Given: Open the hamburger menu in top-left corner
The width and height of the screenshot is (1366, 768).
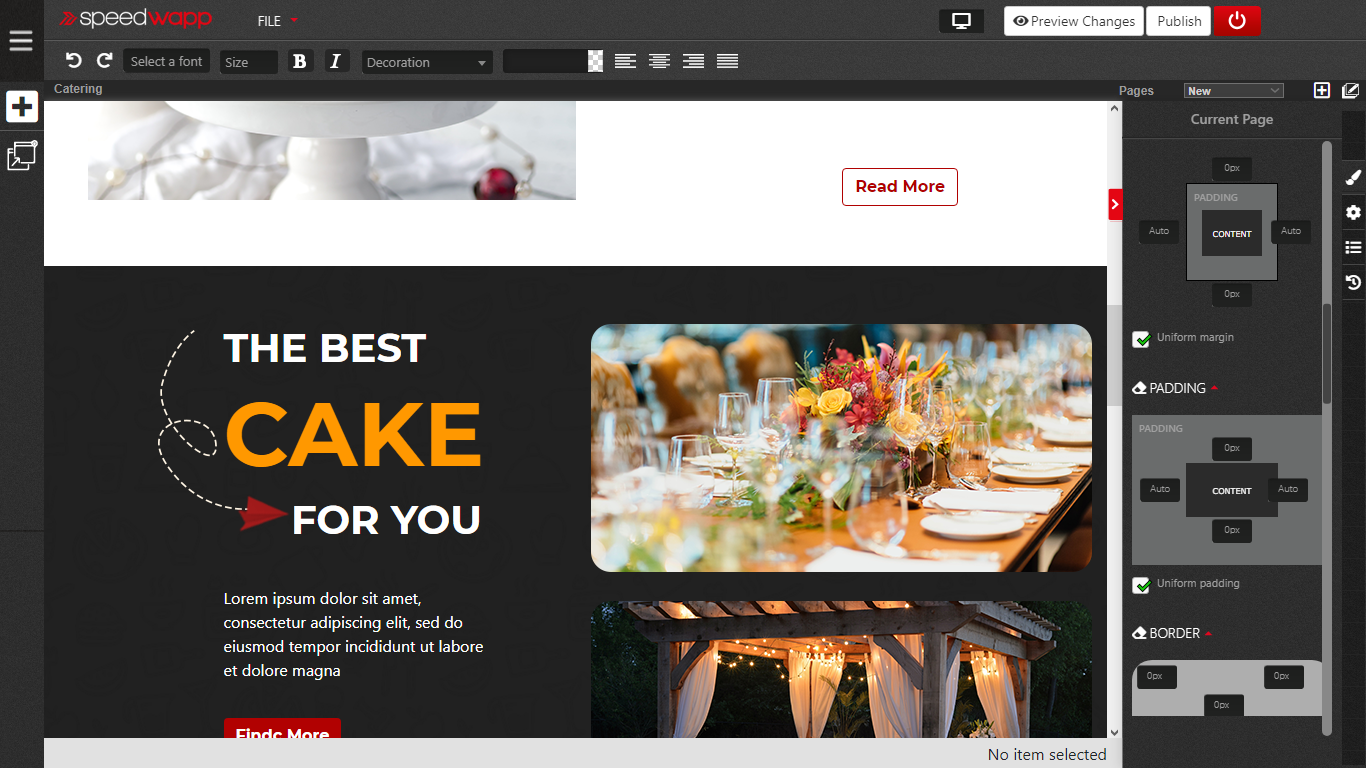Looking at the screenshot, I should coord(21,40).
